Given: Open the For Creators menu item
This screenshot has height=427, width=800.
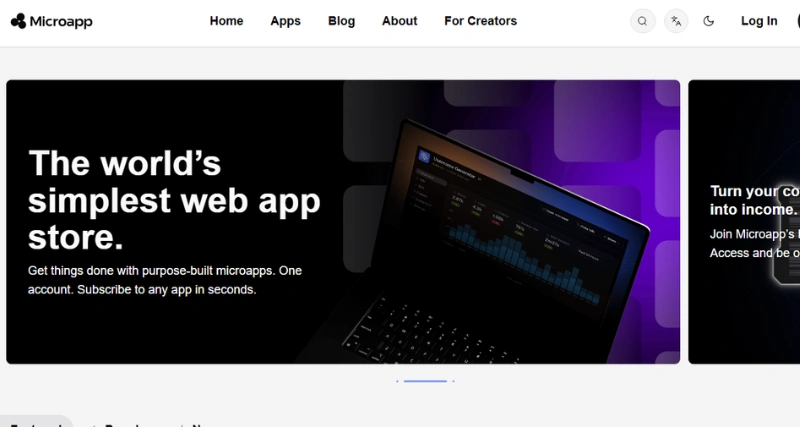Looking at the screenshot, I should pos(481,21).
